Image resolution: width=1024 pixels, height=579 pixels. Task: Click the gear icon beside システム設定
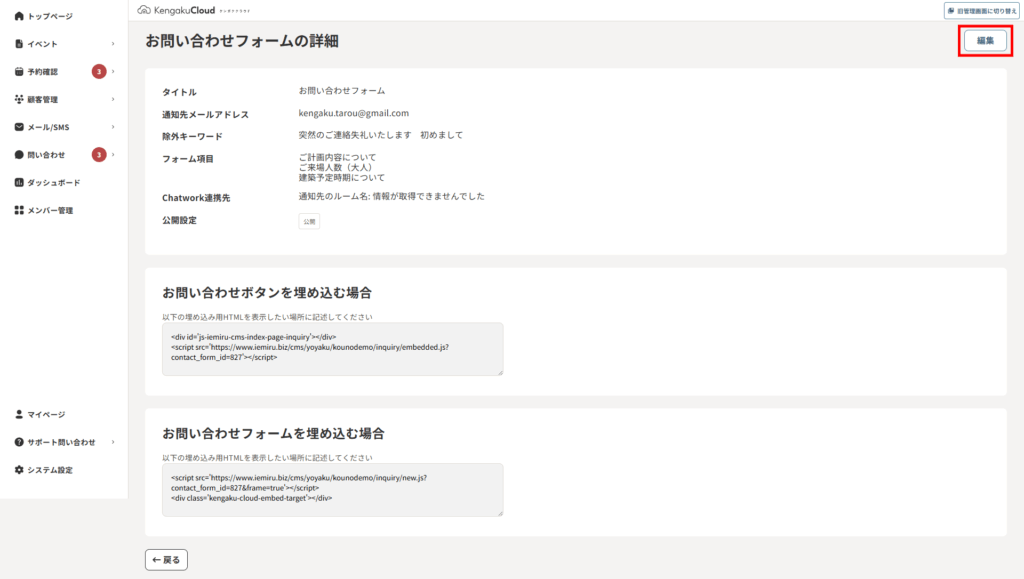click(19, 469)
